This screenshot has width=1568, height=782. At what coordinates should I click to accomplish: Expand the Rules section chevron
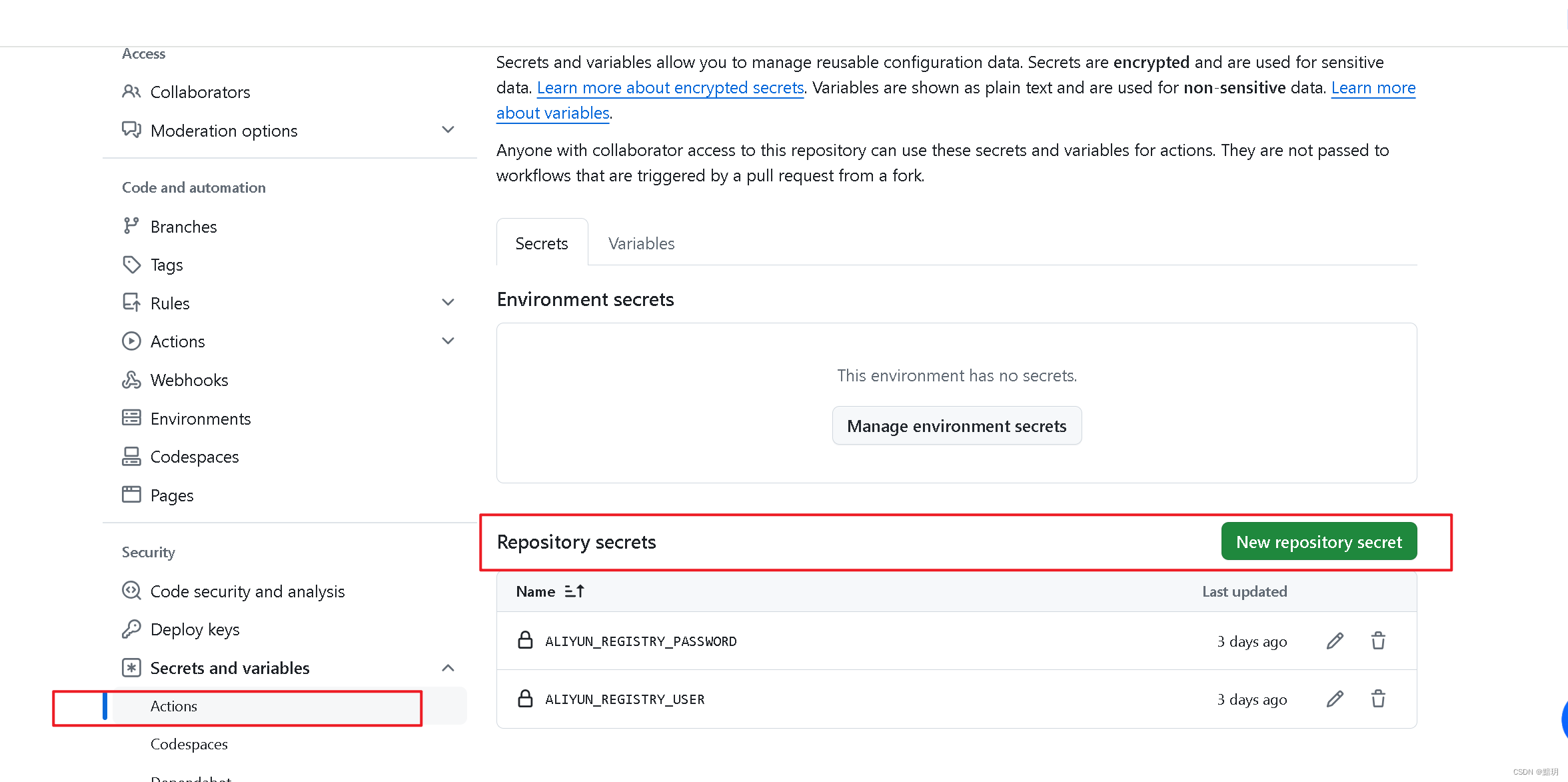pyautogui.click(x=448, y=303)
